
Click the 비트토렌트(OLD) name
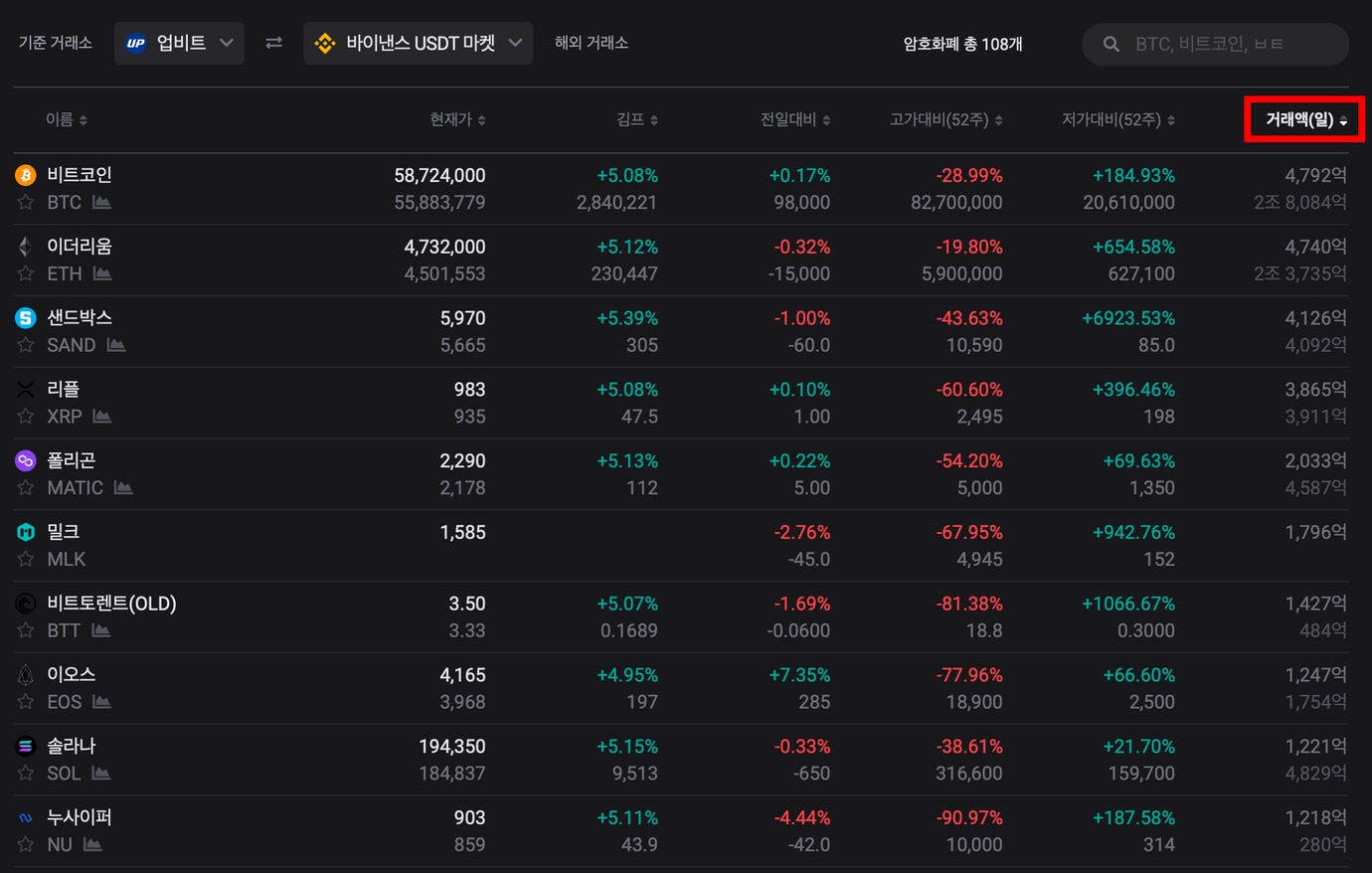point(111,604)
